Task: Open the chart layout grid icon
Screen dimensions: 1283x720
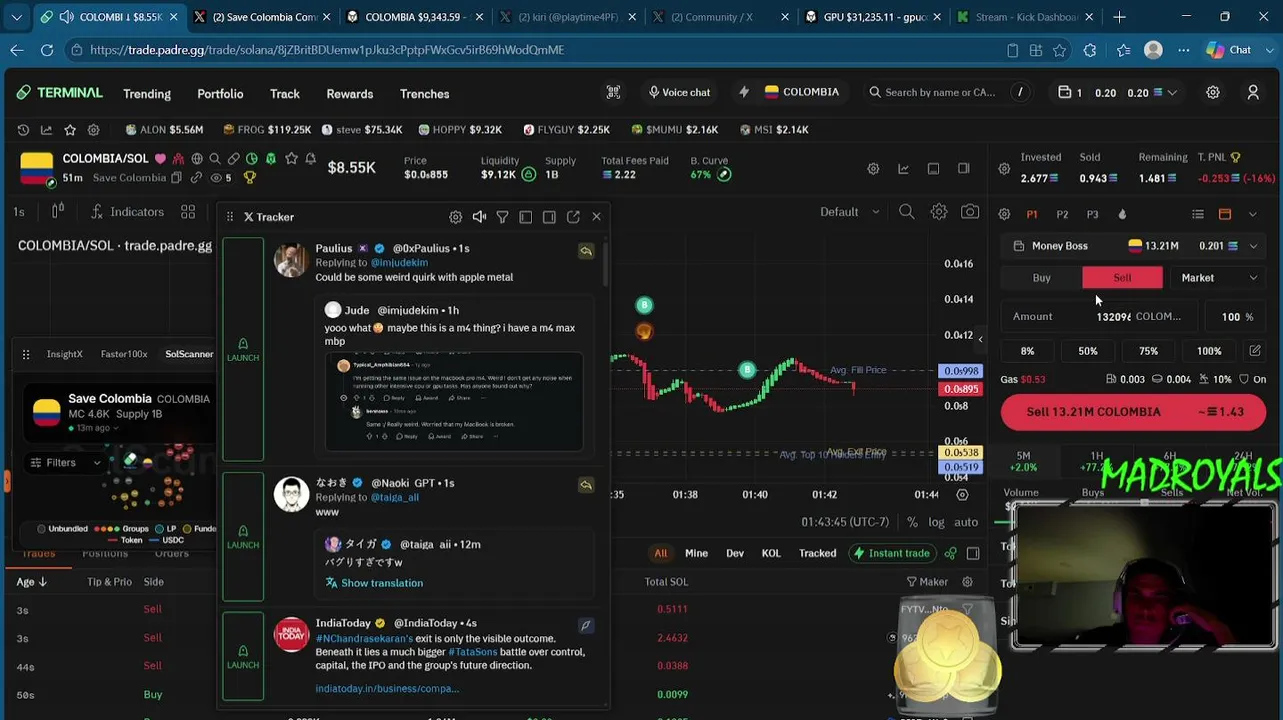Action: pos(188,212)
